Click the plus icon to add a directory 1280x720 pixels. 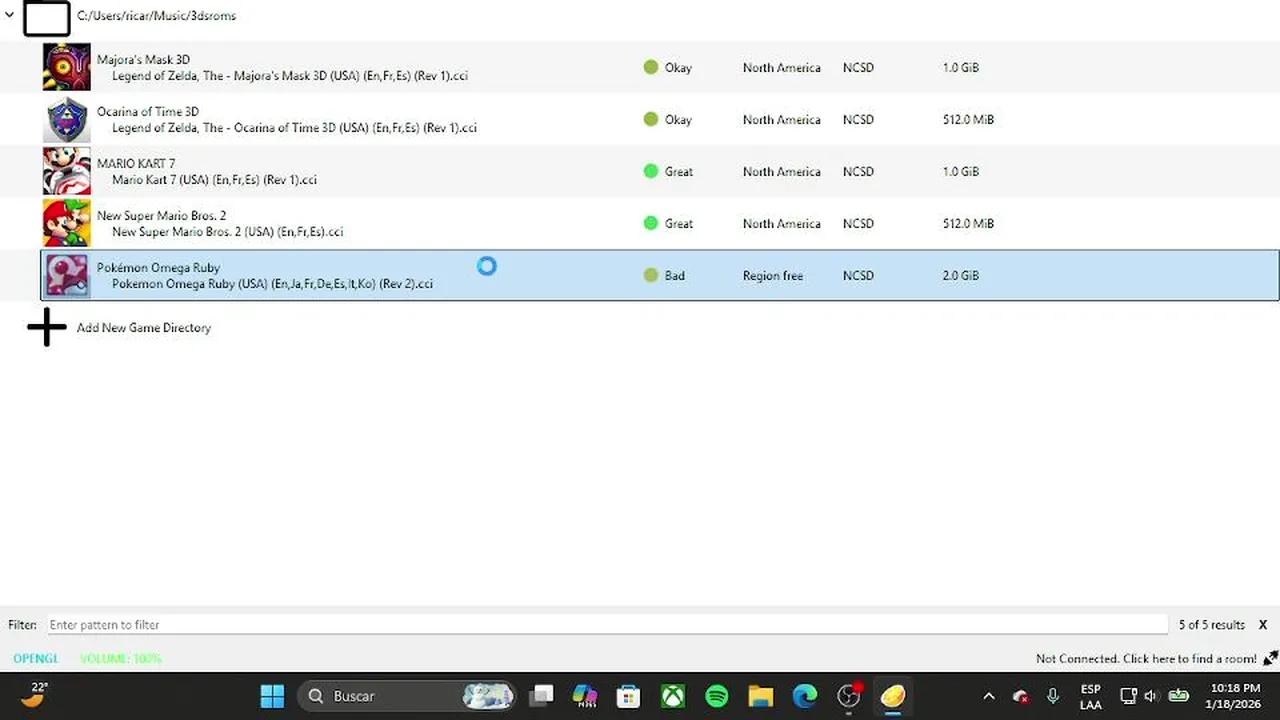[x=46, y=327]
